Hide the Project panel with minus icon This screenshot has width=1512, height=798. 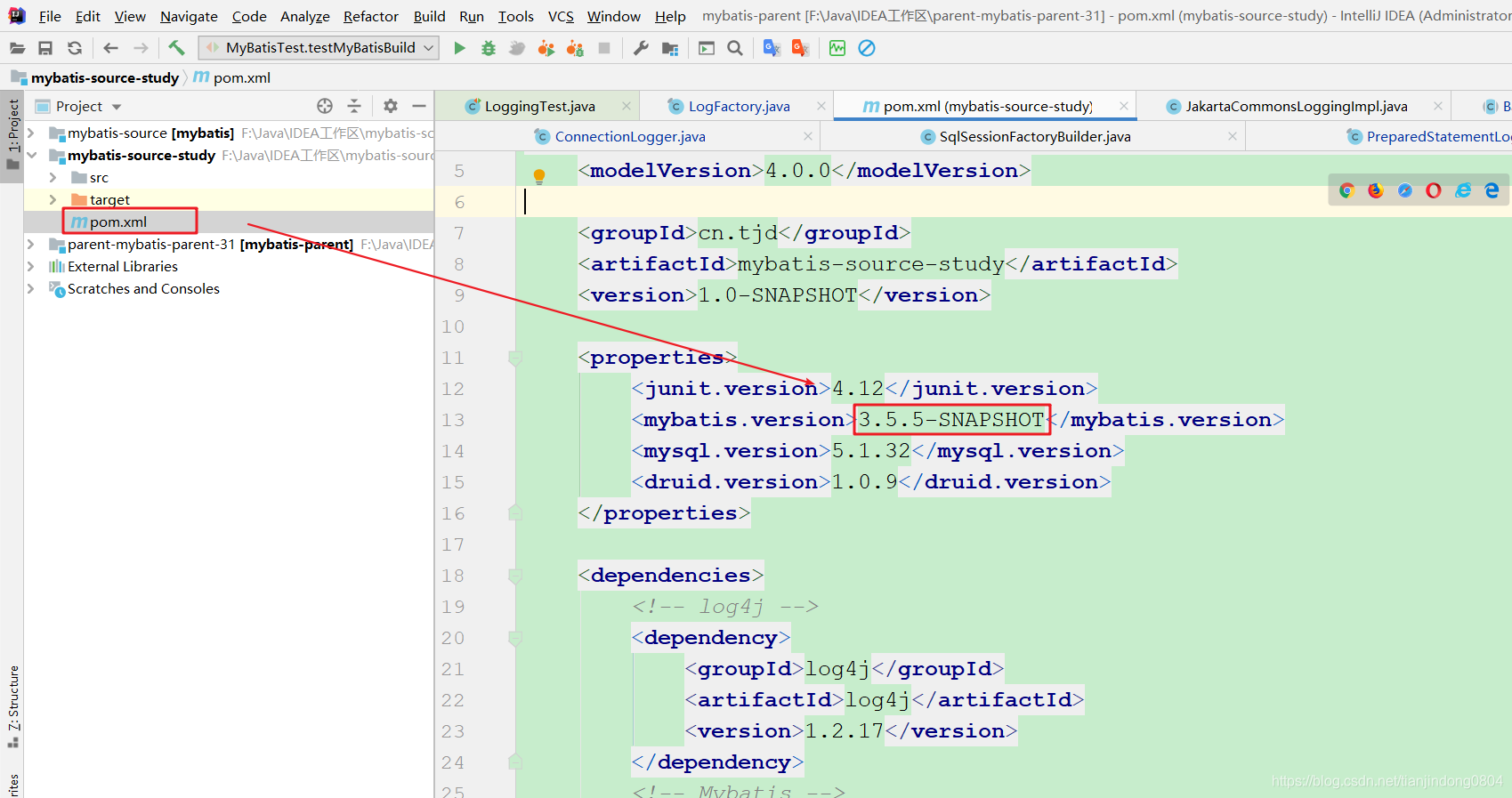tap(419, 106)
